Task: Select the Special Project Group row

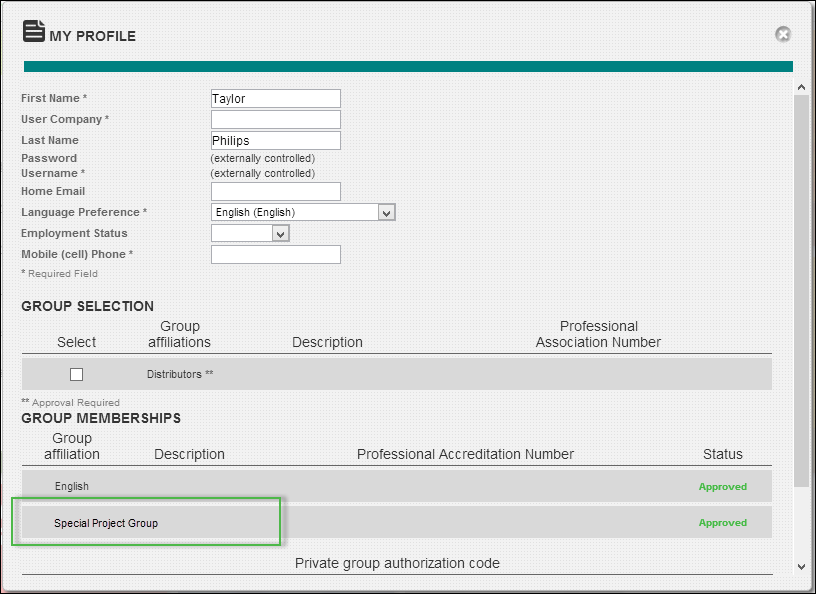Action: (x=106, y=523)
